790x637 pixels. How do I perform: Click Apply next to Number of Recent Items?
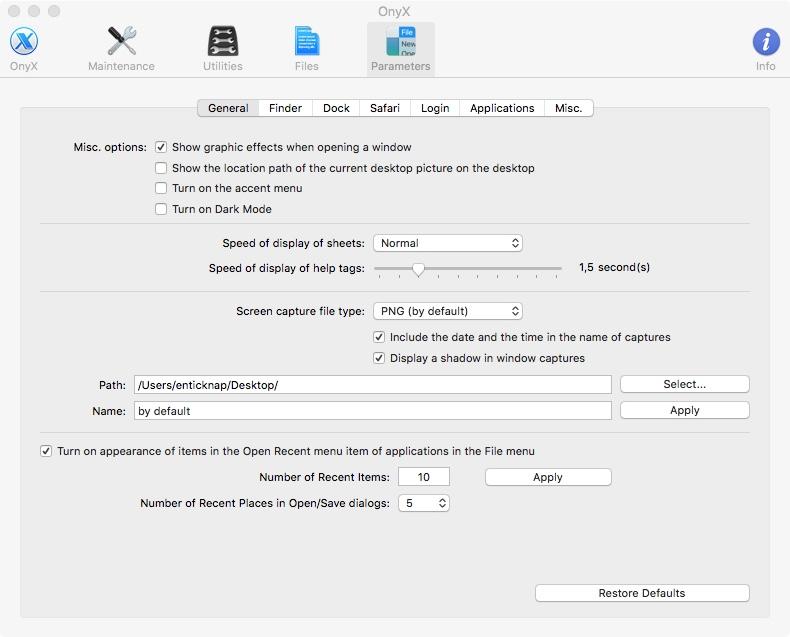point(548,477)
